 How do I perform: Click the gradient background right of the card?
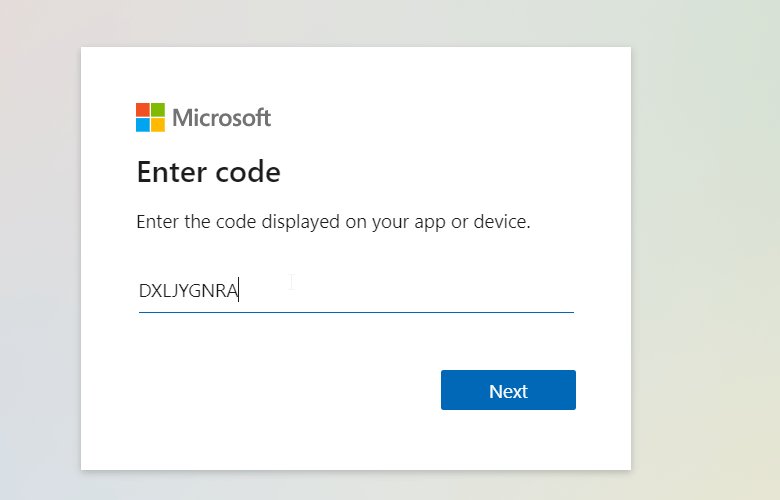[705, 250]
